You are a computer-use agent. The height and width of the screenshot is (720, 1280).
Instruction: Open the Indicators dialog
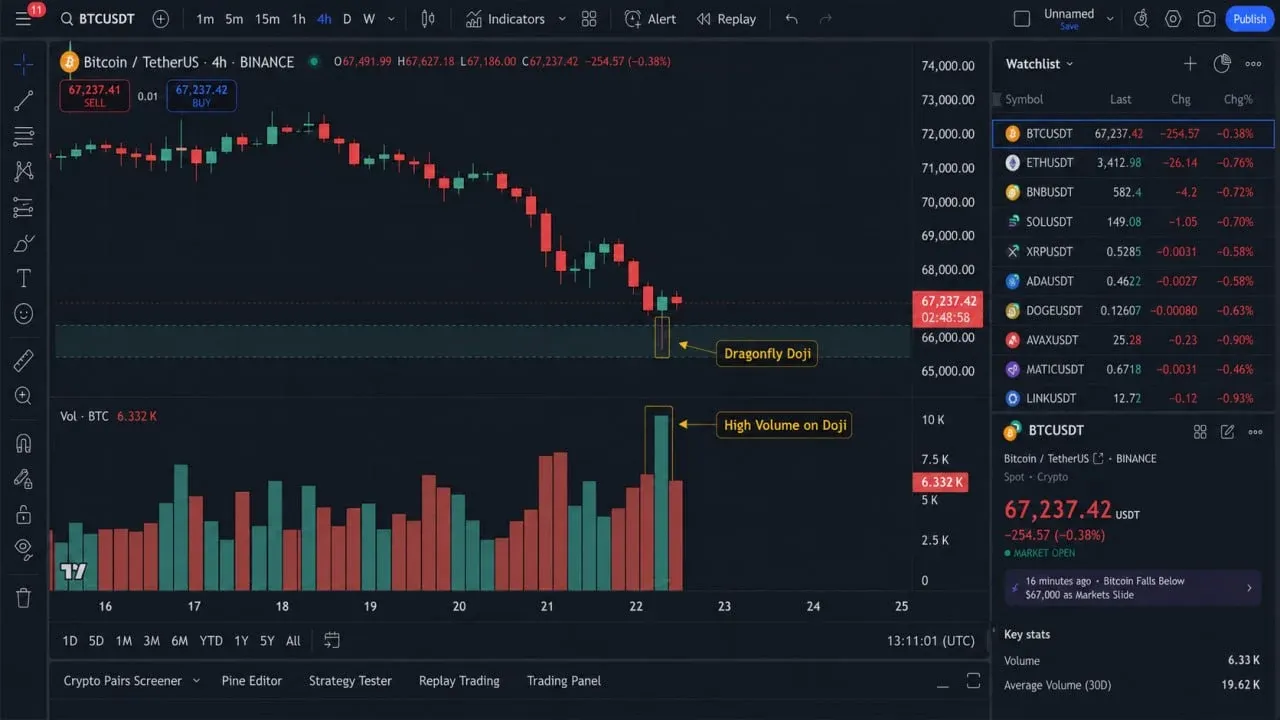505,19
